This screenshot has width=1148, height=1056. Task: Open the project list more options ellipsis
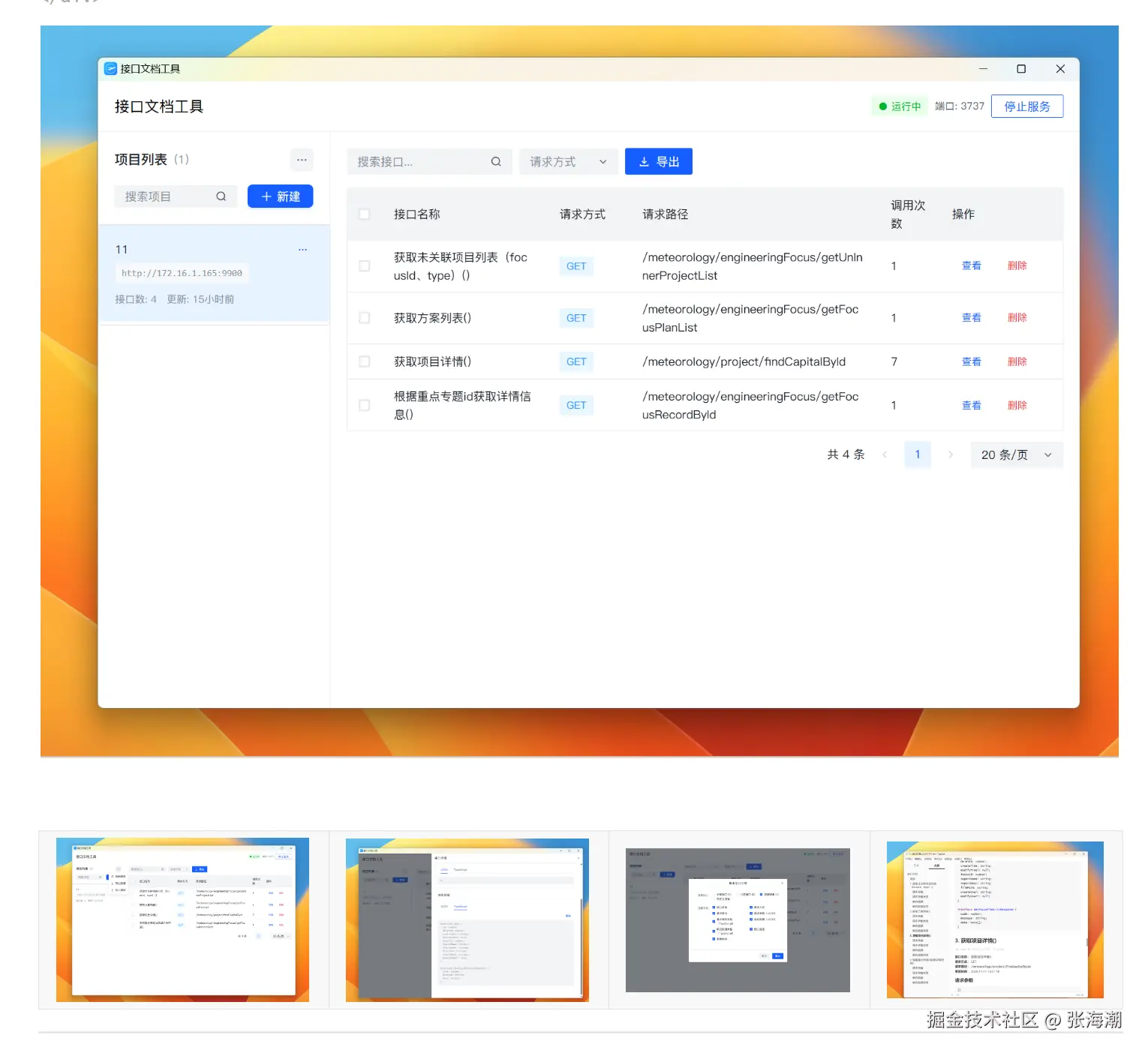(x=302, y=160)
